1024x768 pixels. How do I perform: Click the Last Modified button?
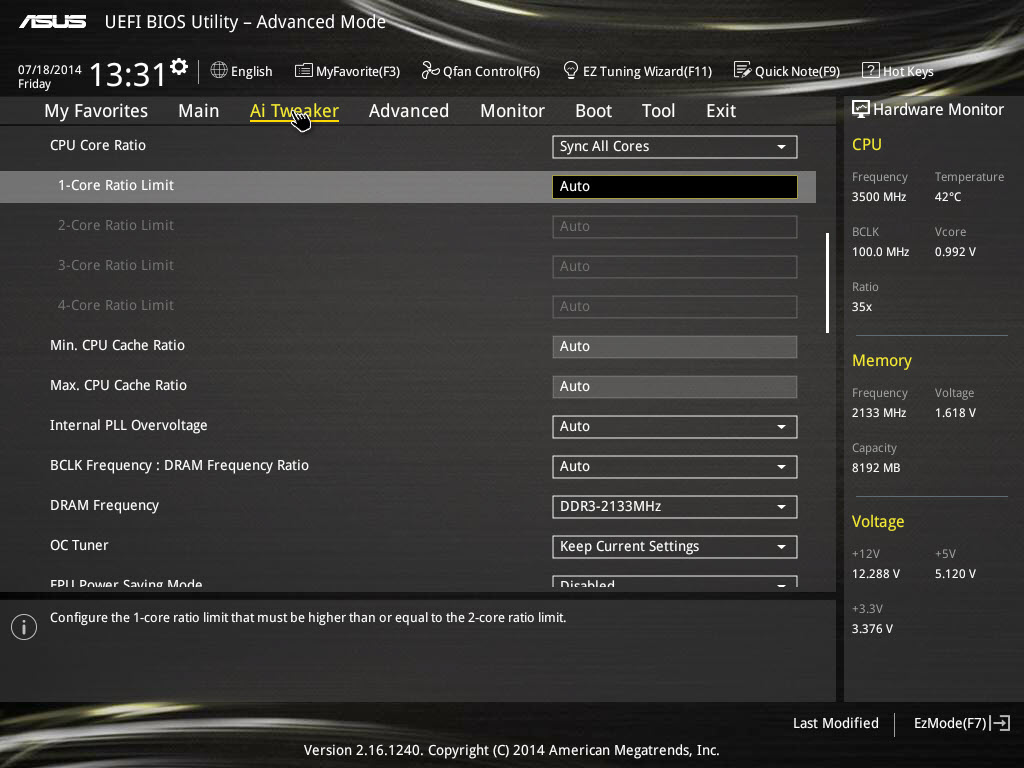point(835,723)
